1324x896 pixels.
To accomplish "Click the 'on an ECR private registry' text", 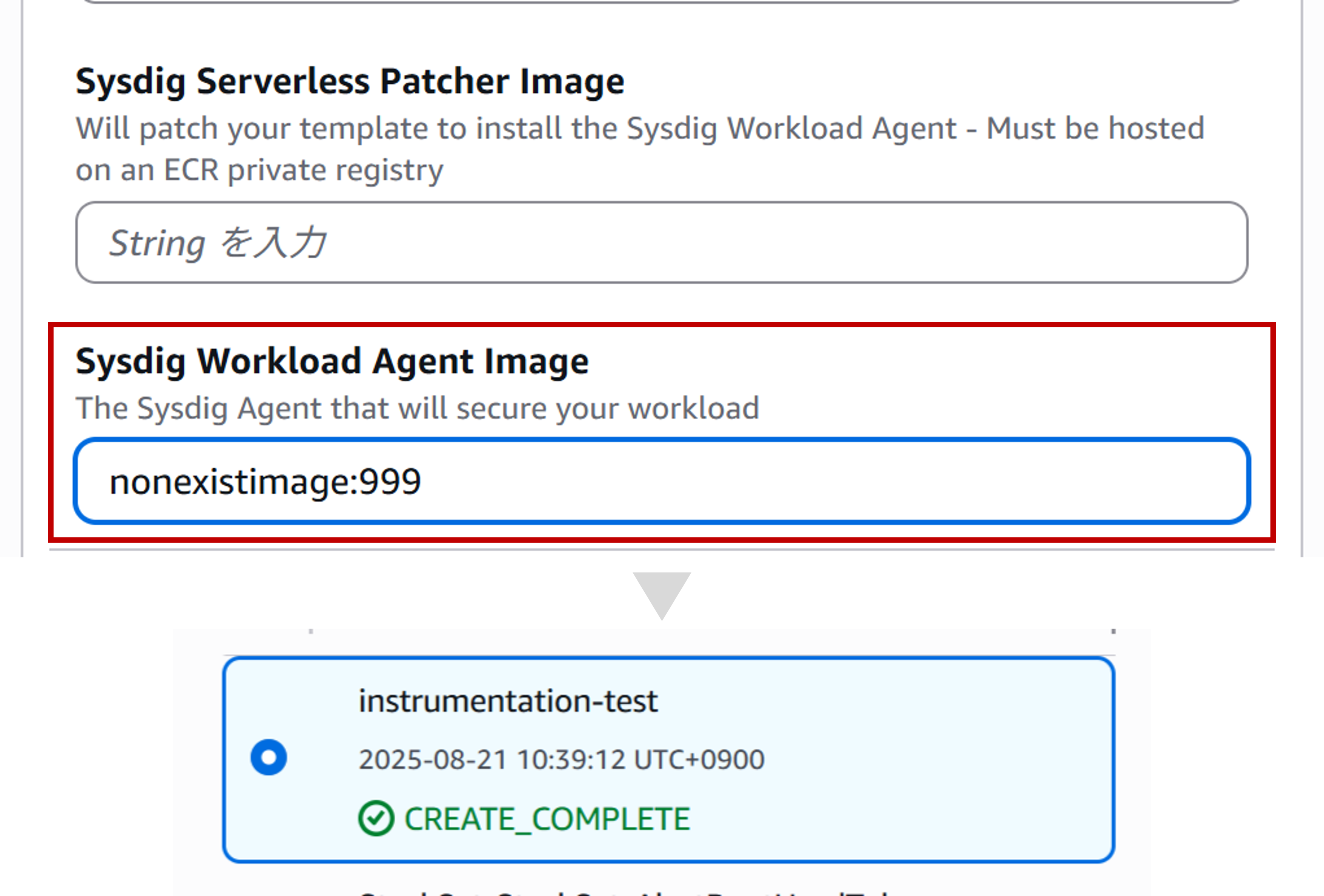I will pyautogui.click(x=259, y=170).
